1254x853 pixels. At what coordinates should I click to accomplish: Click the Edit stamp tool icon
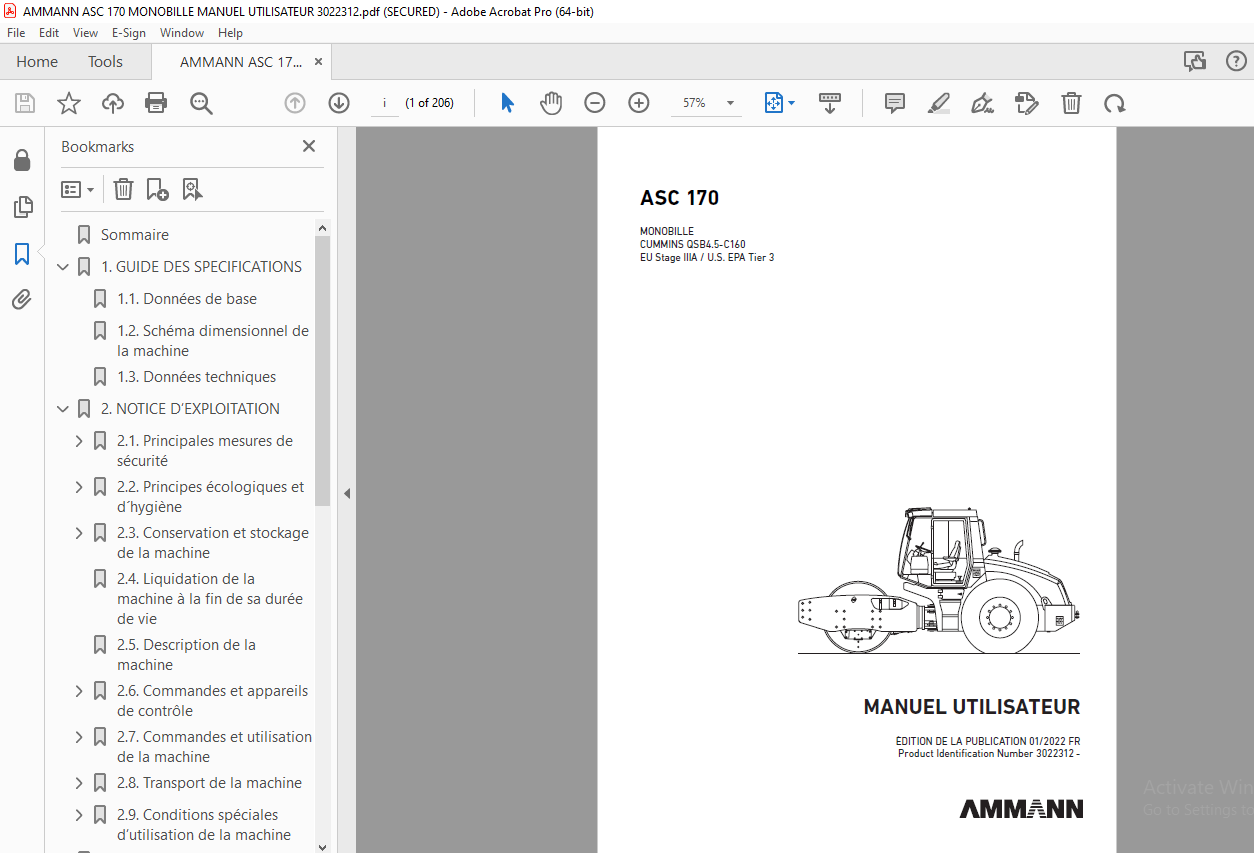[1026, 103]
